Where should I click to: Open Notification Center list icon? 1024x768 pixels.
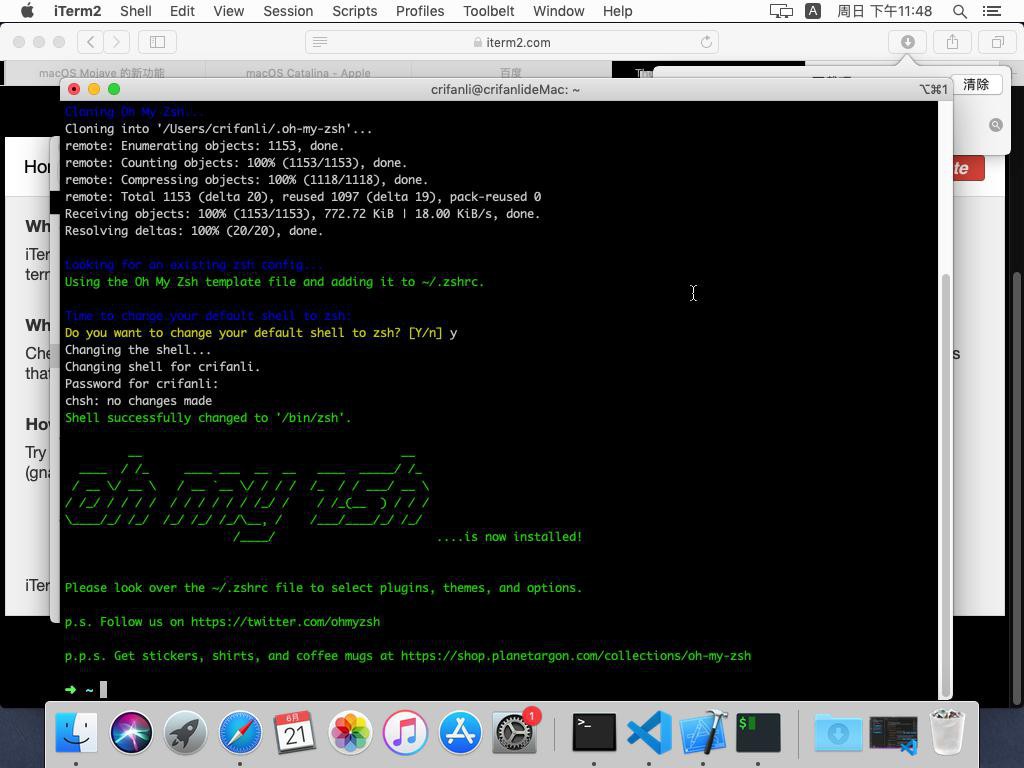click(x=991, y=11)
